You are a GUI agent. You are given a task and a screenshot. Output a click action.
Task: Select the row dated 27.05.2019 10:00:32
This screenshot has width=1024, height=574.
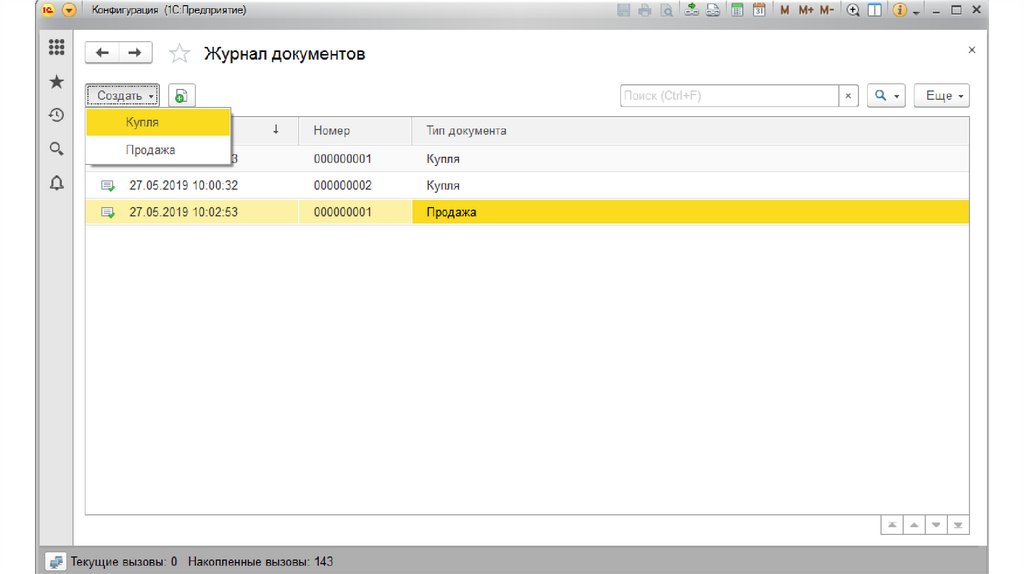coord(527,185)
